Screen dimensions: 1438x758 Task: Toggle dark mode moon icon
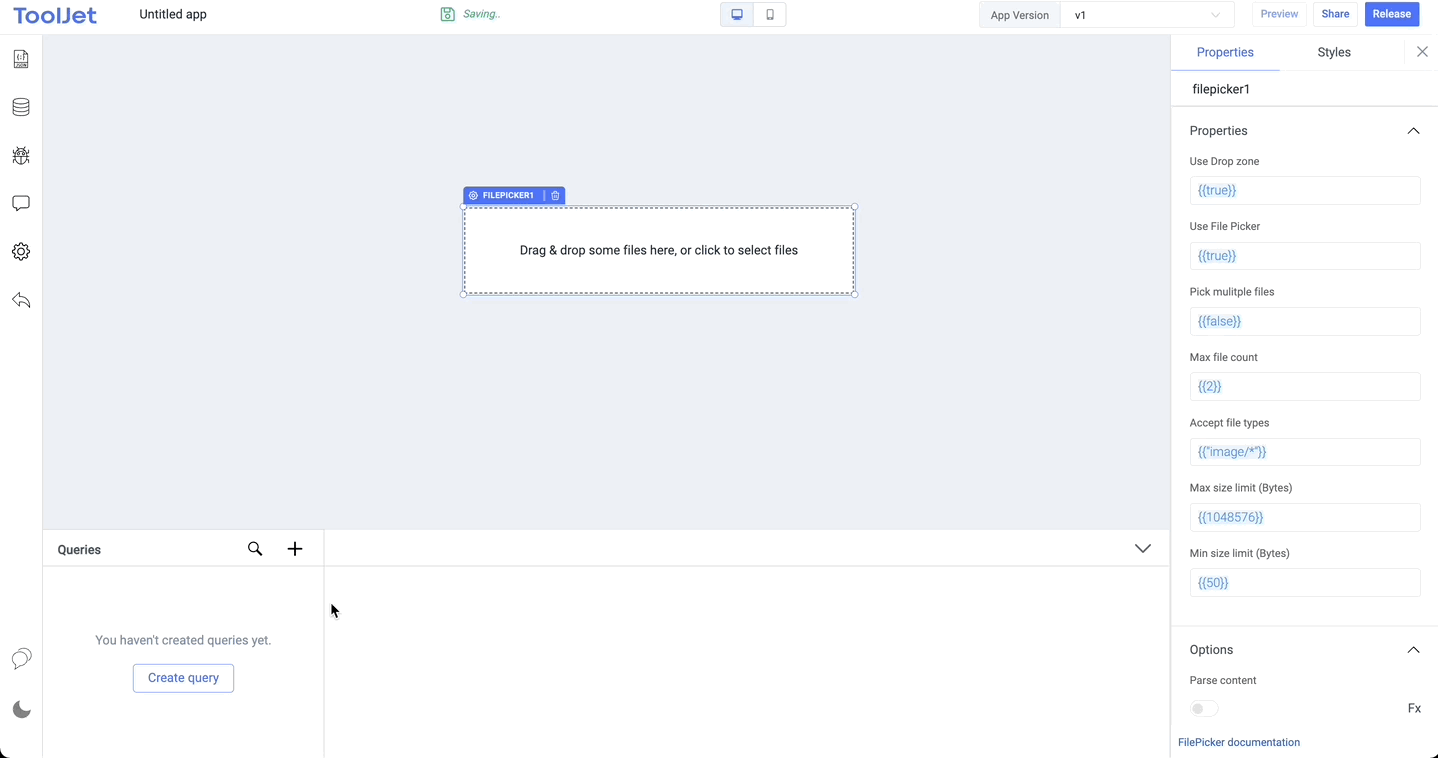coord(21,710)
